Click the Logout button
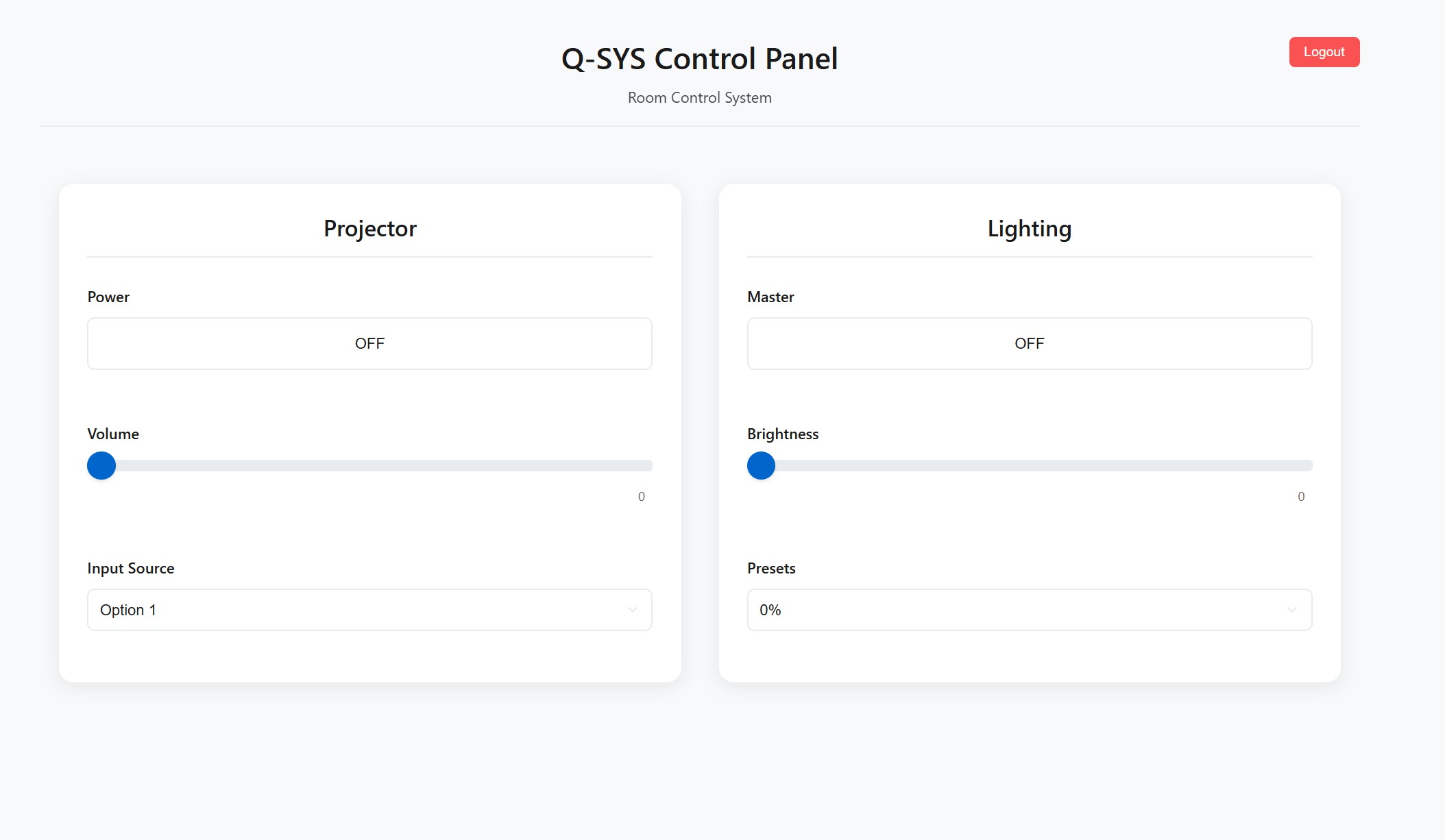Screen dimensions: 1445x840 click(x=1324, y=51)
